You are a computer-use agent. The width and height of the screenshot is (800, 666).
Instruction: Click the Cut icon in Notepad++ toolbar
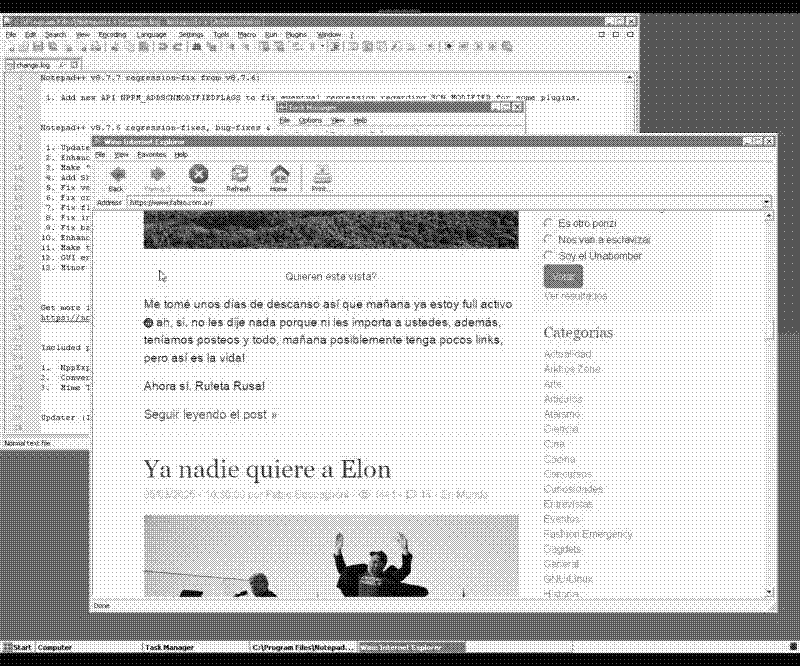(115, 47)
